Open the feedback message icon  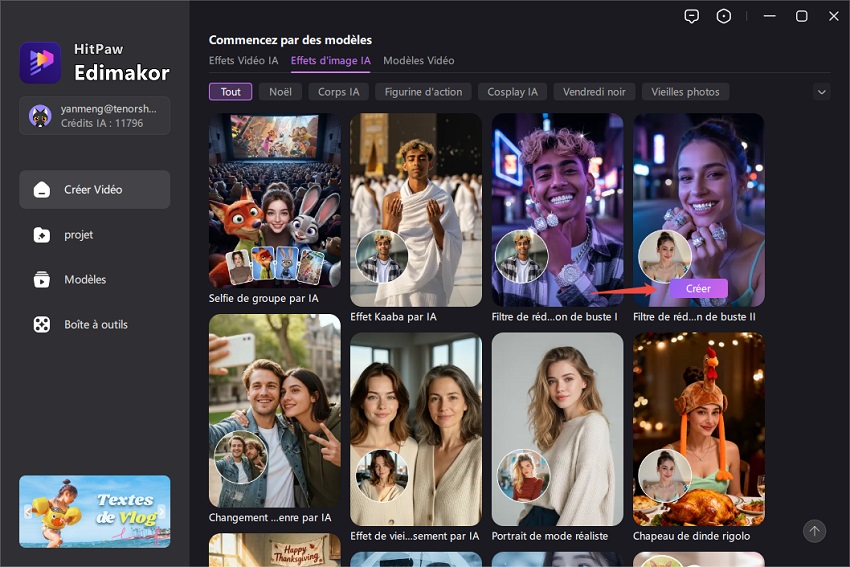coord(691,16)
